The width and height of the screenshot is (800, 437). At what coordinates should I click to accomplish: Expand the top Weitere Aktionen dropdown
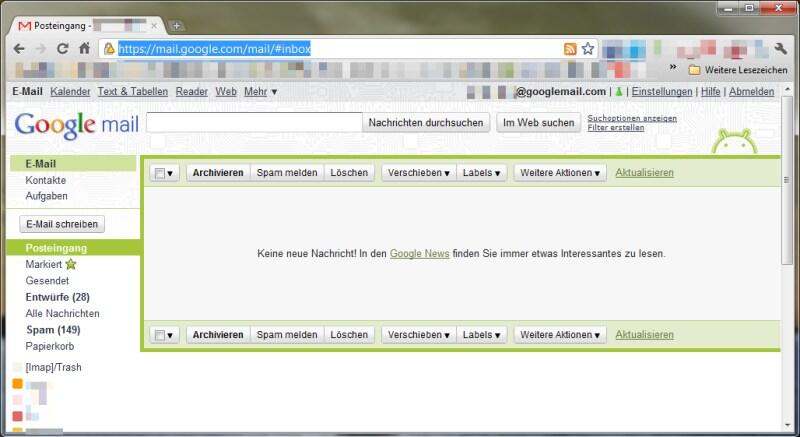pyautogui.click(x=560, y=173)
